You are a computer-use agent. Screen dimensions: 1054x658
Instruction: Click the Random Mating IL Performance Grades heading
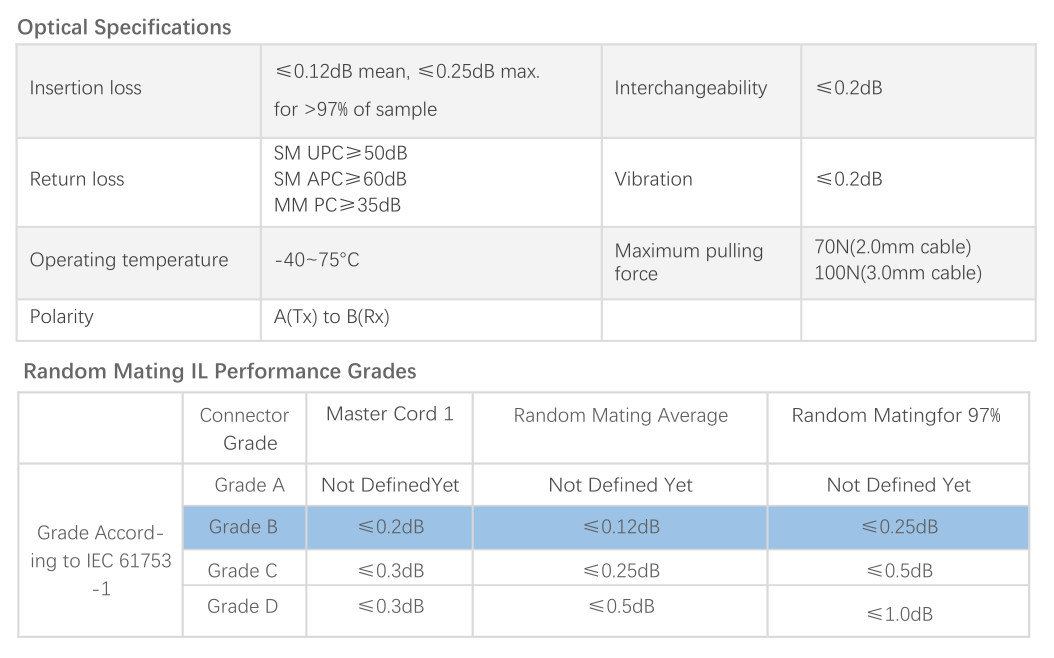pos(219,371)
